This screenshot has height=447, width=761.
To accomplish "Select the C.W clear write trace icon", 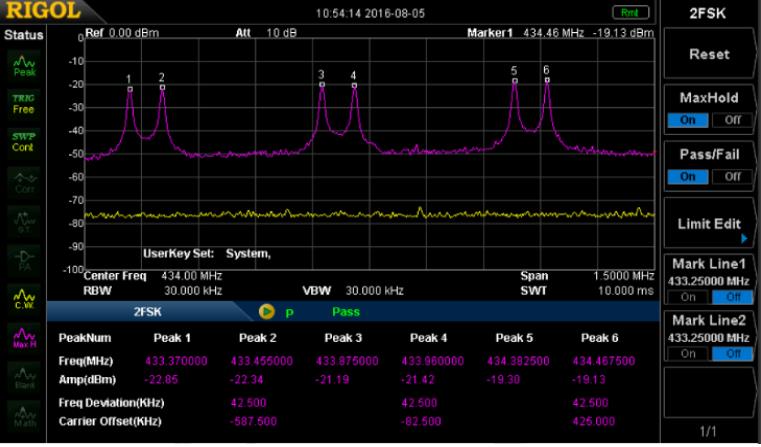I will tap(22, 297).
